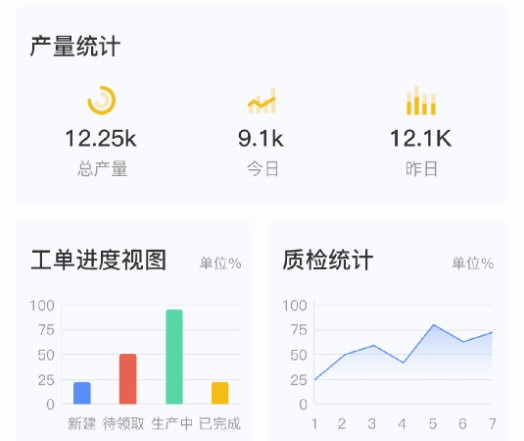Click the line chart point at 3
The height and width of the screenshot is (441, 524).
point(374,345)
